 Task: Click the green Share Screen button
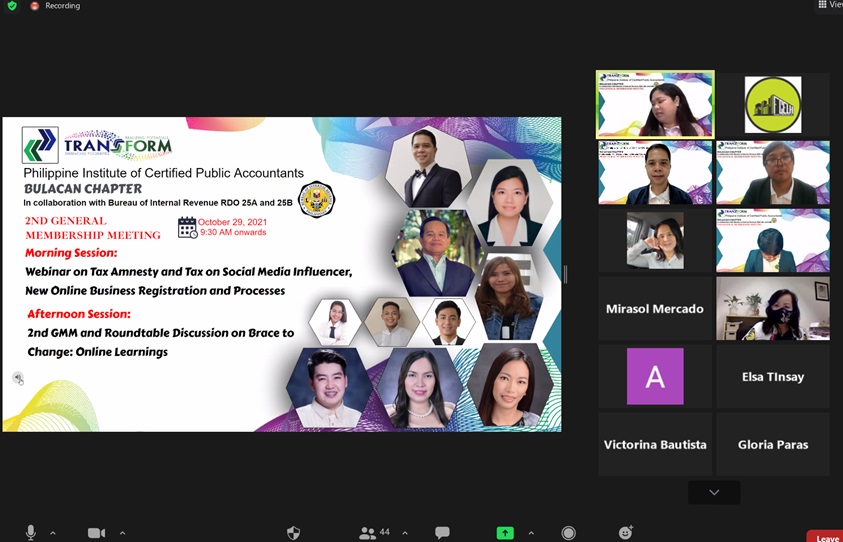tap(505, 533)
